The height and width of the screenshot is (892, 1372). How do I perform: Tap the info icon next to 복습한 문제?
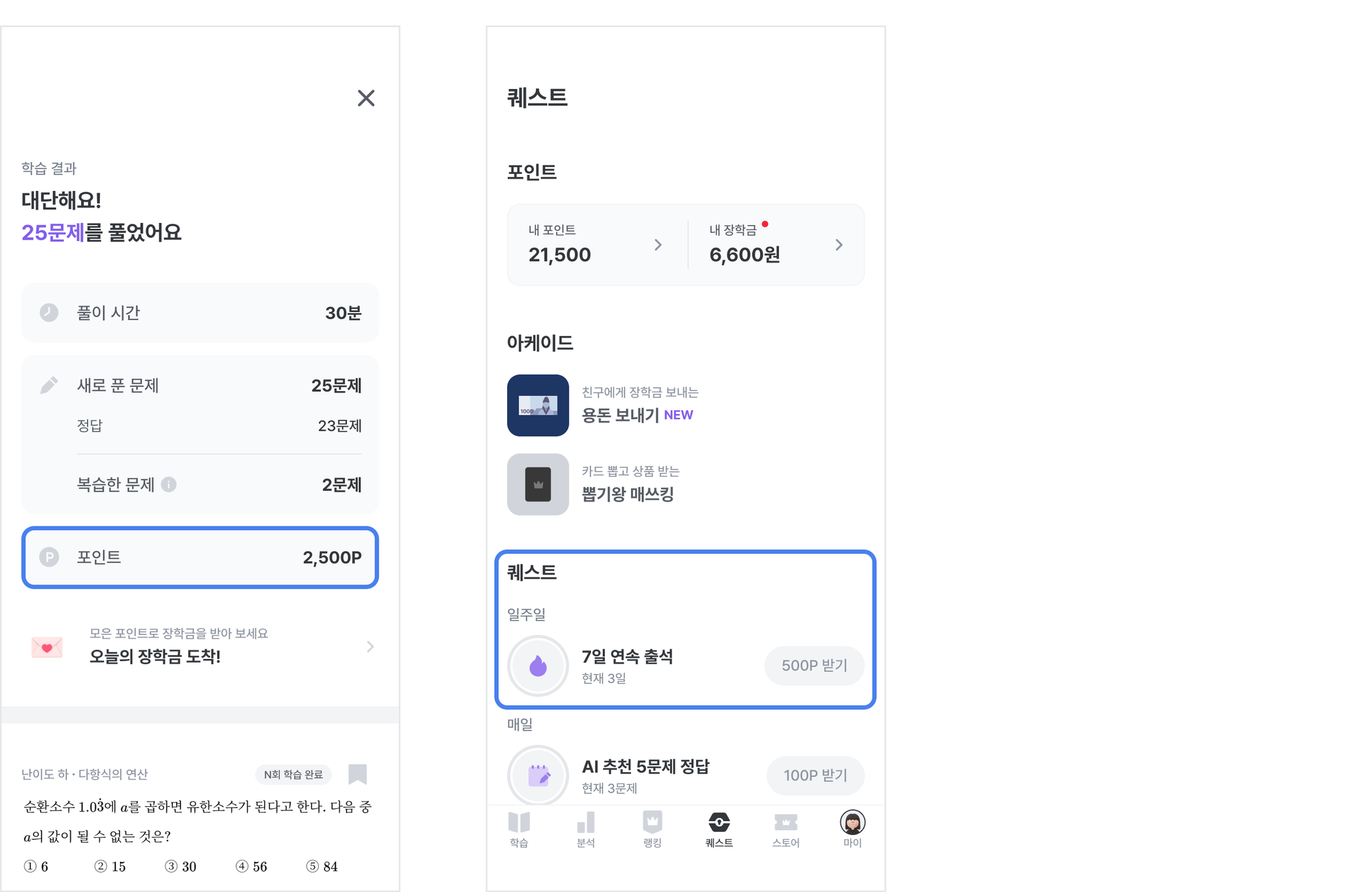(x=169, y=484)
